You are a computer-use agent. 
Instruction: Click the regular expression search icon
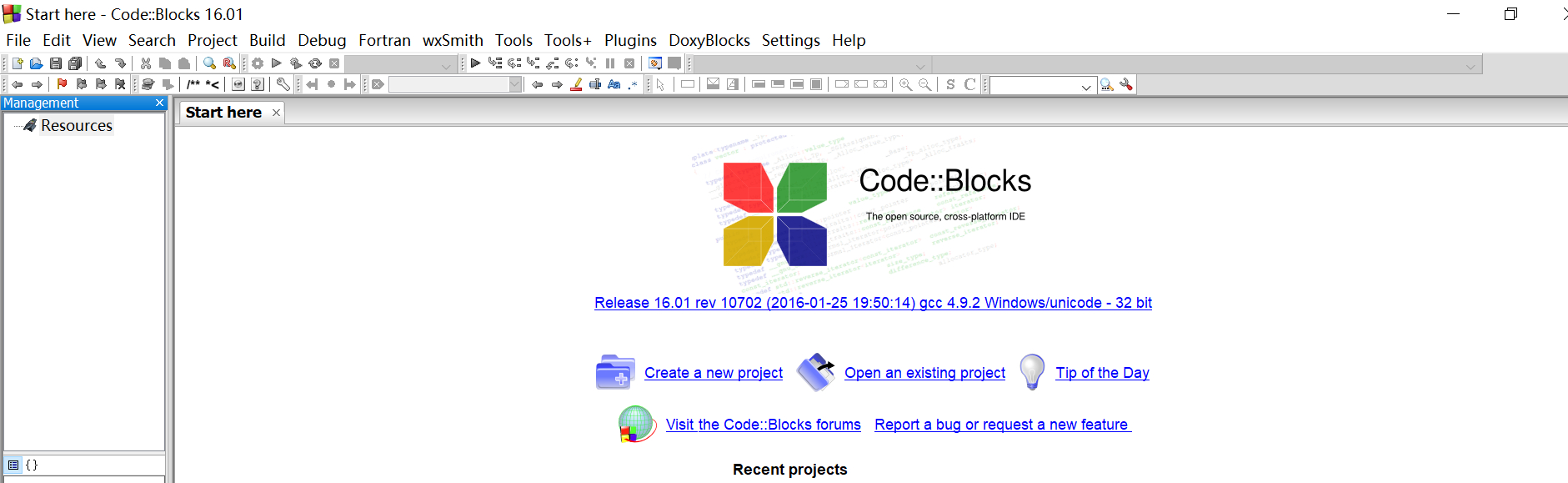[634, 84]
